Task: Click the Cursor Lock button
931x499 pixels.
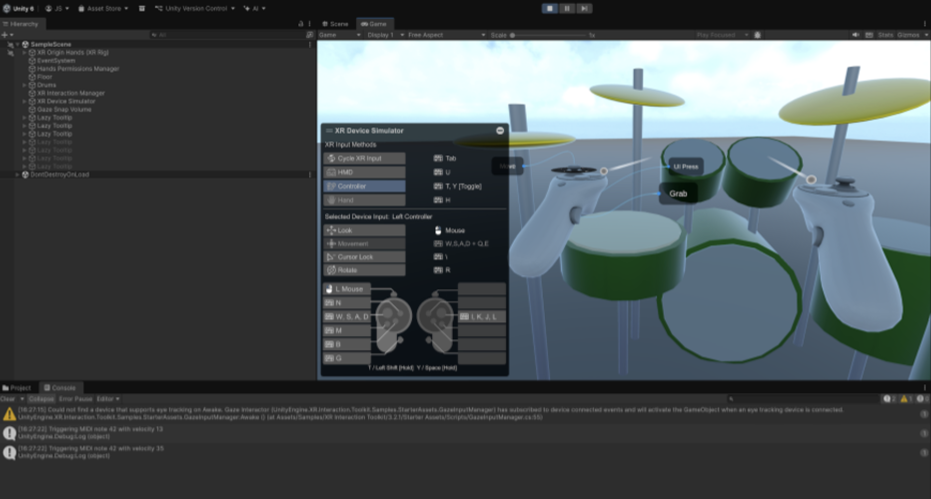Action: pos(365,257)
